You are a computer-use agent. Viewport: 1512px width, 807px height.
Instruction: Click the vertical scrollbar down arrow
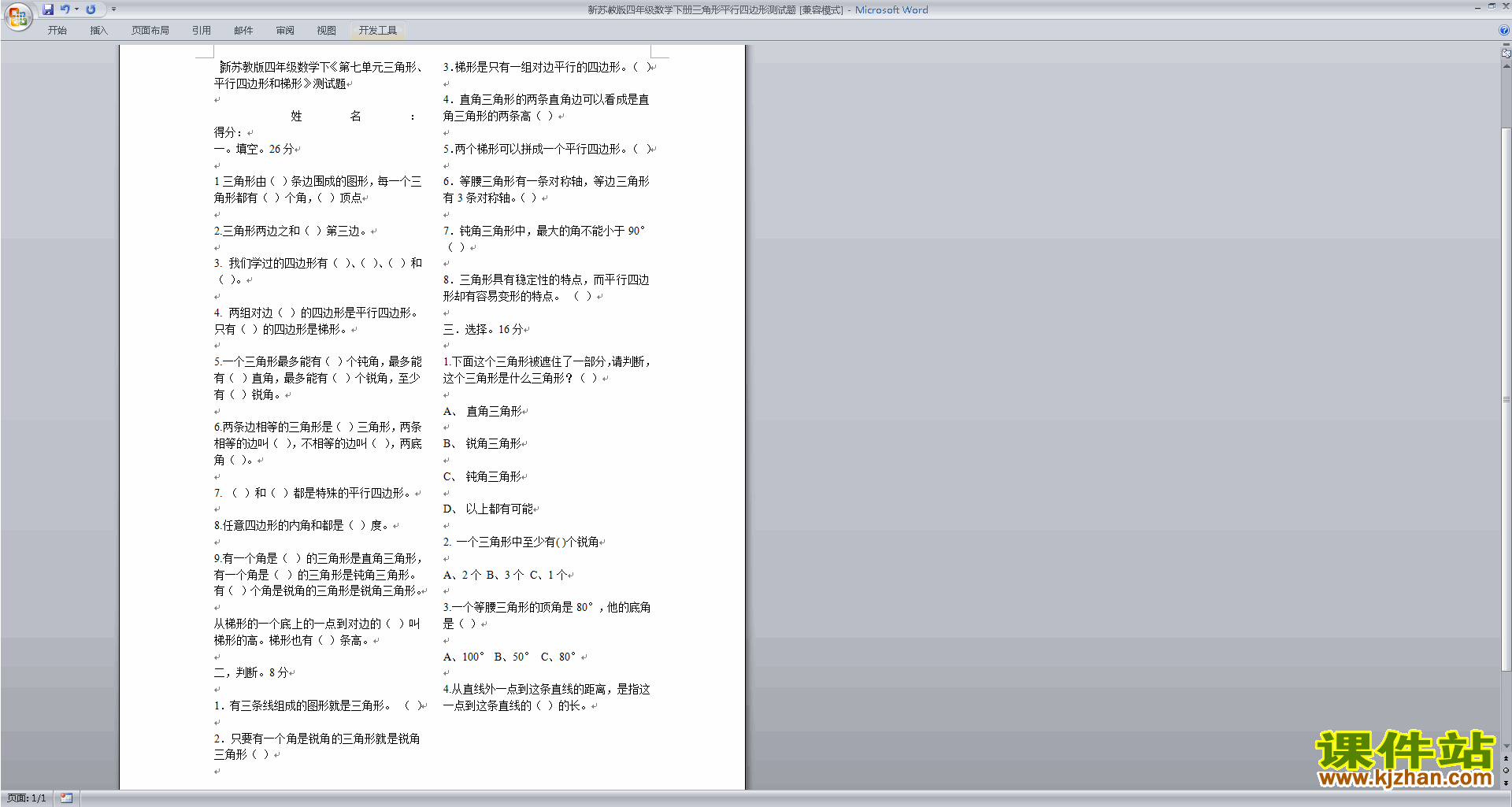point(1506,746)
